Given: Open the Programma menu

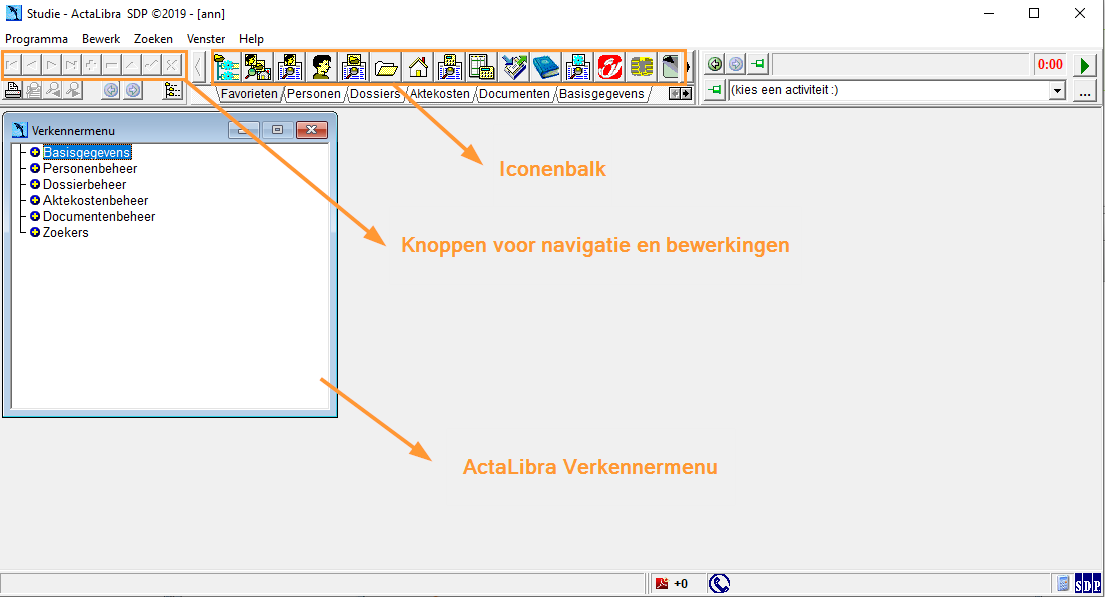Looking at the screenshot, I should click(x=37, y=39).
